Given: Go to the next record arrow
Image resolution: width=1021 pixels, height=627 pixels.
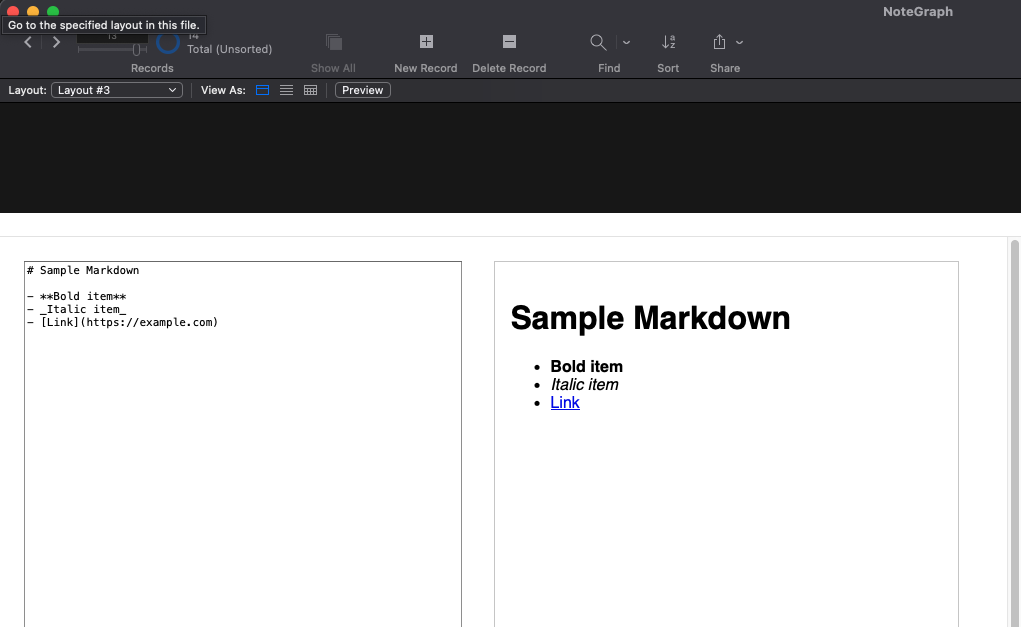Looking at the screenshot, I should tap(57, 42).
